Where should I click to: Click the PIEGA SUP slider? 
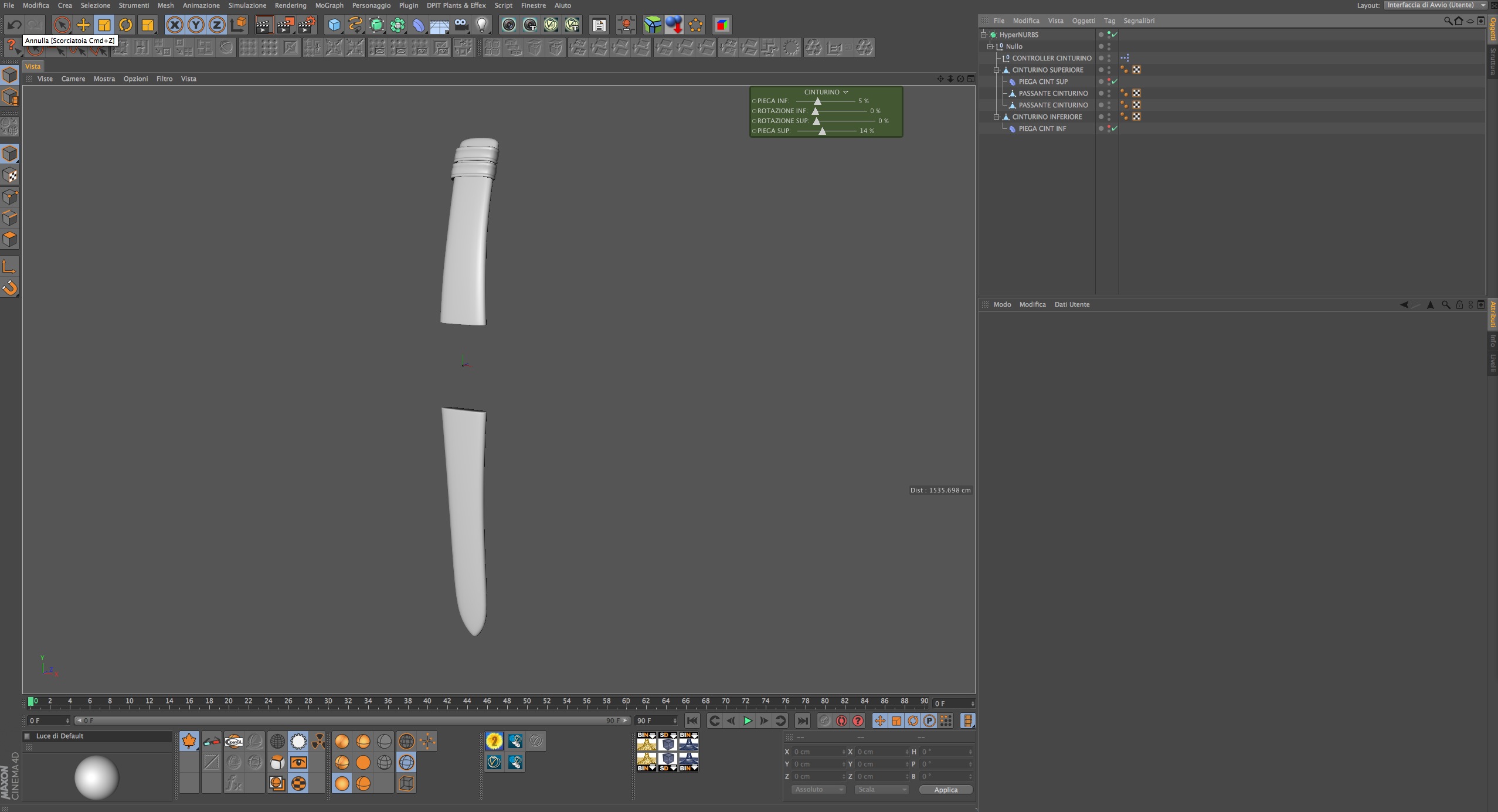pyautogui.click(x=822, y=131)
